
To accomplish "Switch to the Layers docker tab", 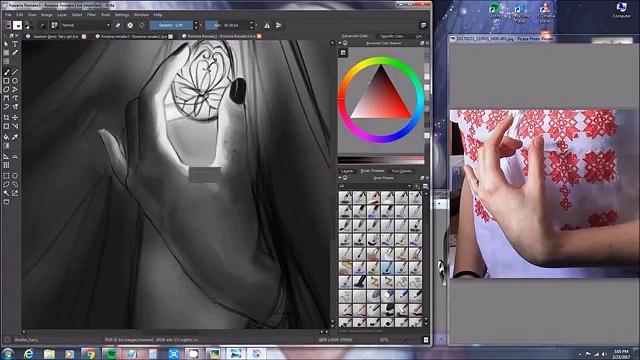I will point(347,171).
